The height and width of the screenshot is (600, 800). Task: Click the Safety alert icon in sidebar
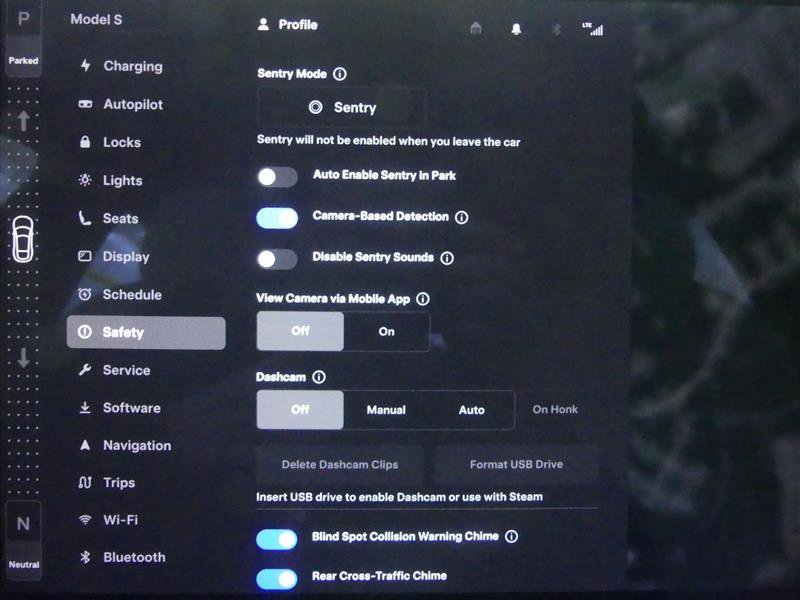(85, 332)
